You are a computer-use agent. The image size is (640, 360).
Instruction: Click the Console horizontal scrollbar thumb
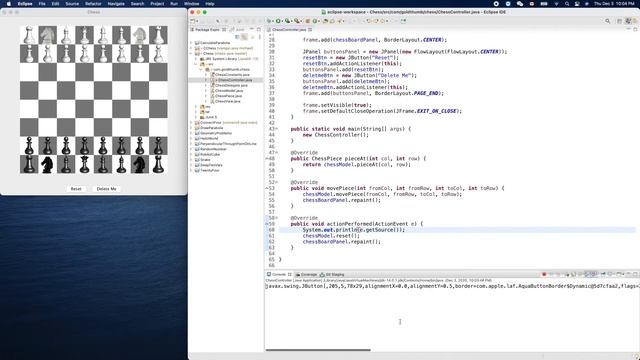click(318, 350)
